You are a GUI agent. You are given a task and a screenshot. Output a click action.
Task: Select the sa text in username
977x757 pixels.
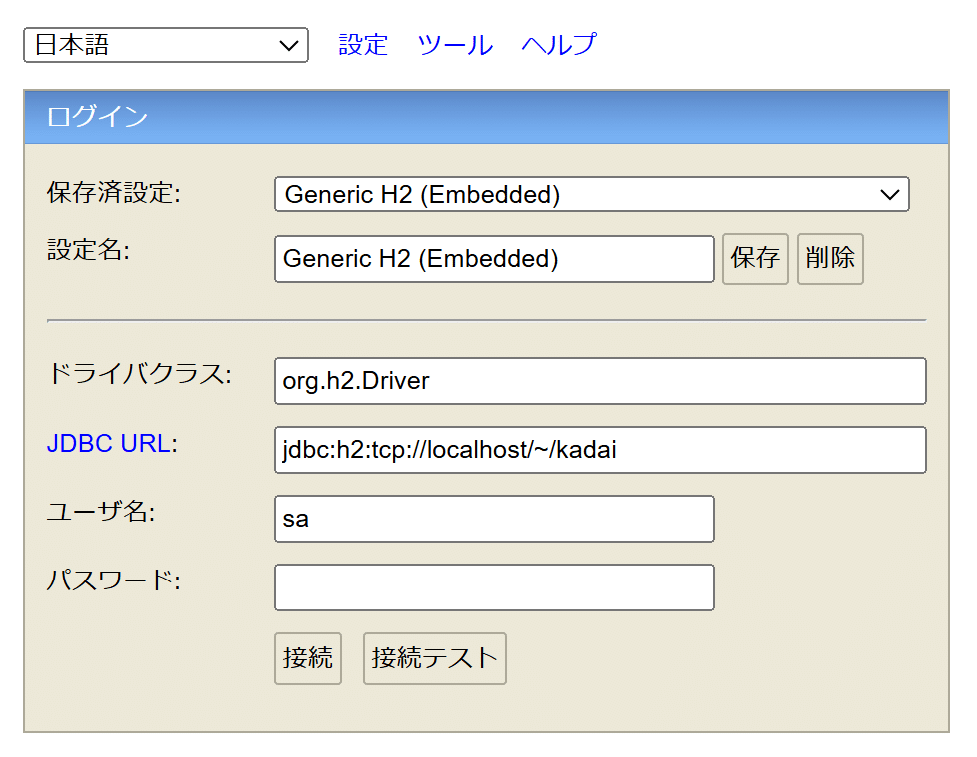[290, 519]
